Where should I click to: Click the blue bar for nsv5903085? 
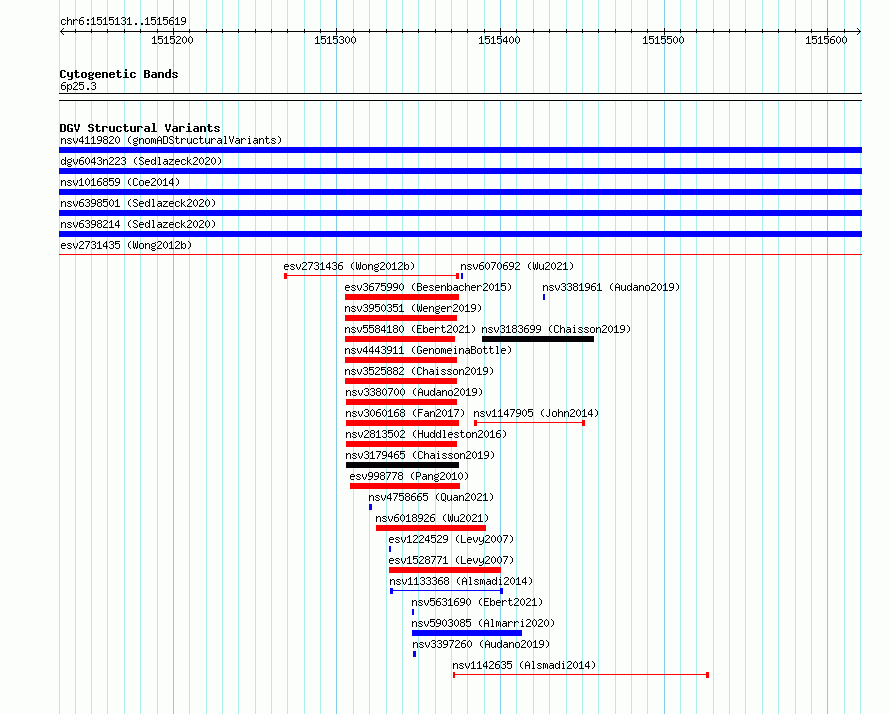[467, 633]
